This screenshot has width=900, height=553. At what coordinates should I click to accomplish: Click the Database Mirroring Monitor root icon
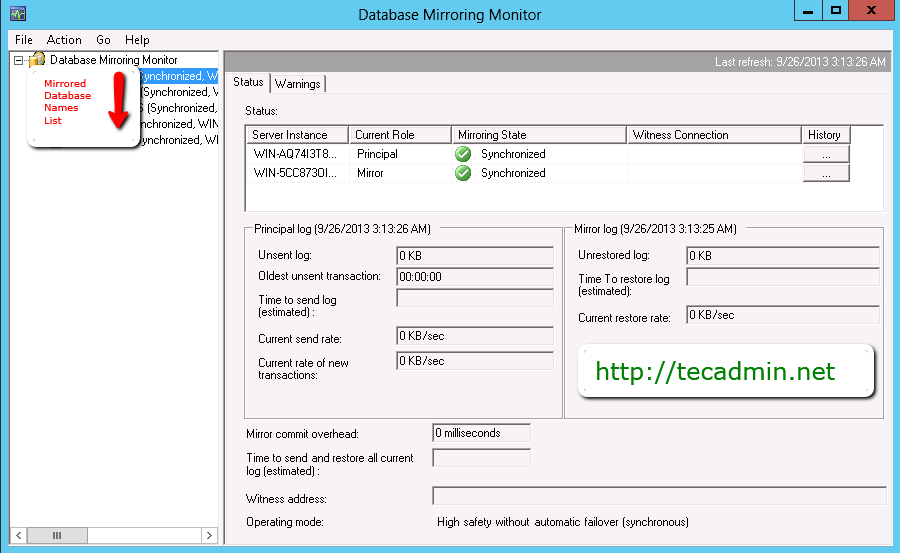[37, 59]
